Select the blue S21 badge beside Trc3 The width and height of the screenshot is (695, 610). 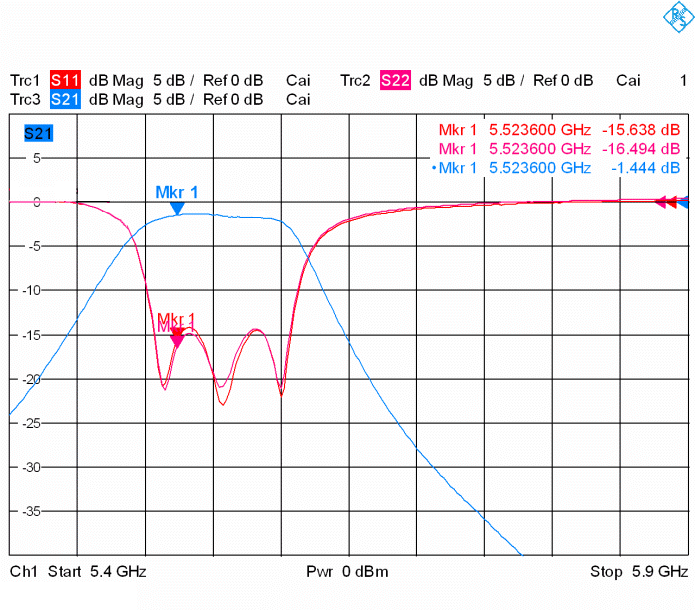pos(65,99)
